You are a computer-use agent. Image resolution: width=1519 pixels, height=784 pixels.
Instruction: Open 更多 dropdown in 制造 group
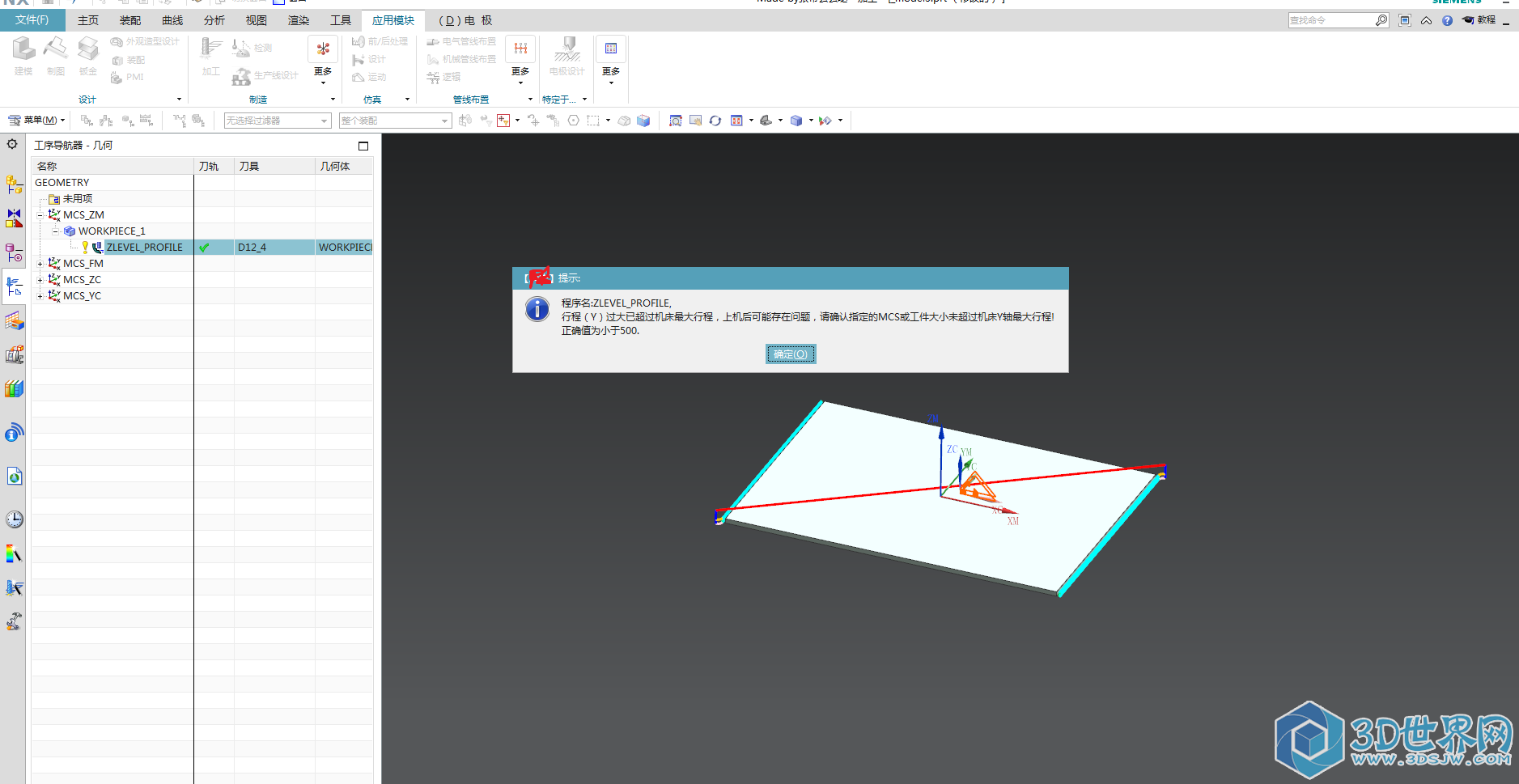[x=323, y=61]
